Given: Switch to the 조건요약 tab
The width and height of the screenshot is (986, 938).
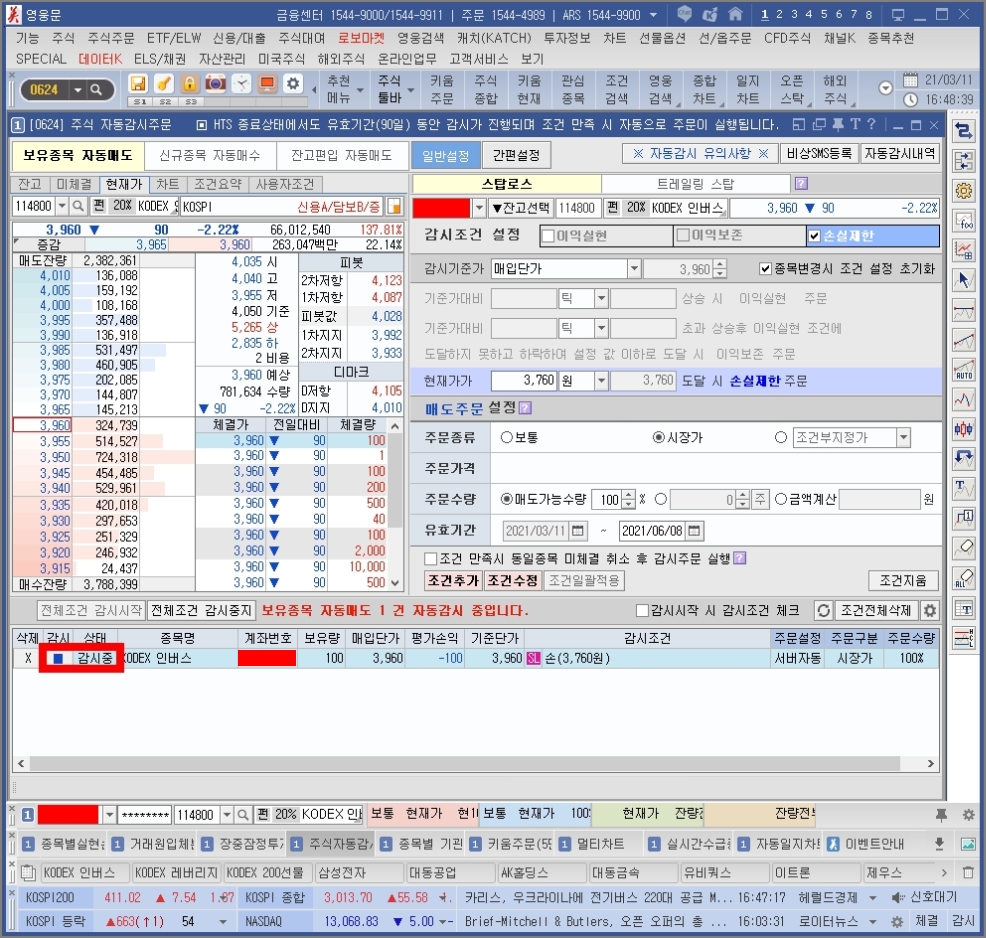Looking at the screenshot, I should 218,184.
